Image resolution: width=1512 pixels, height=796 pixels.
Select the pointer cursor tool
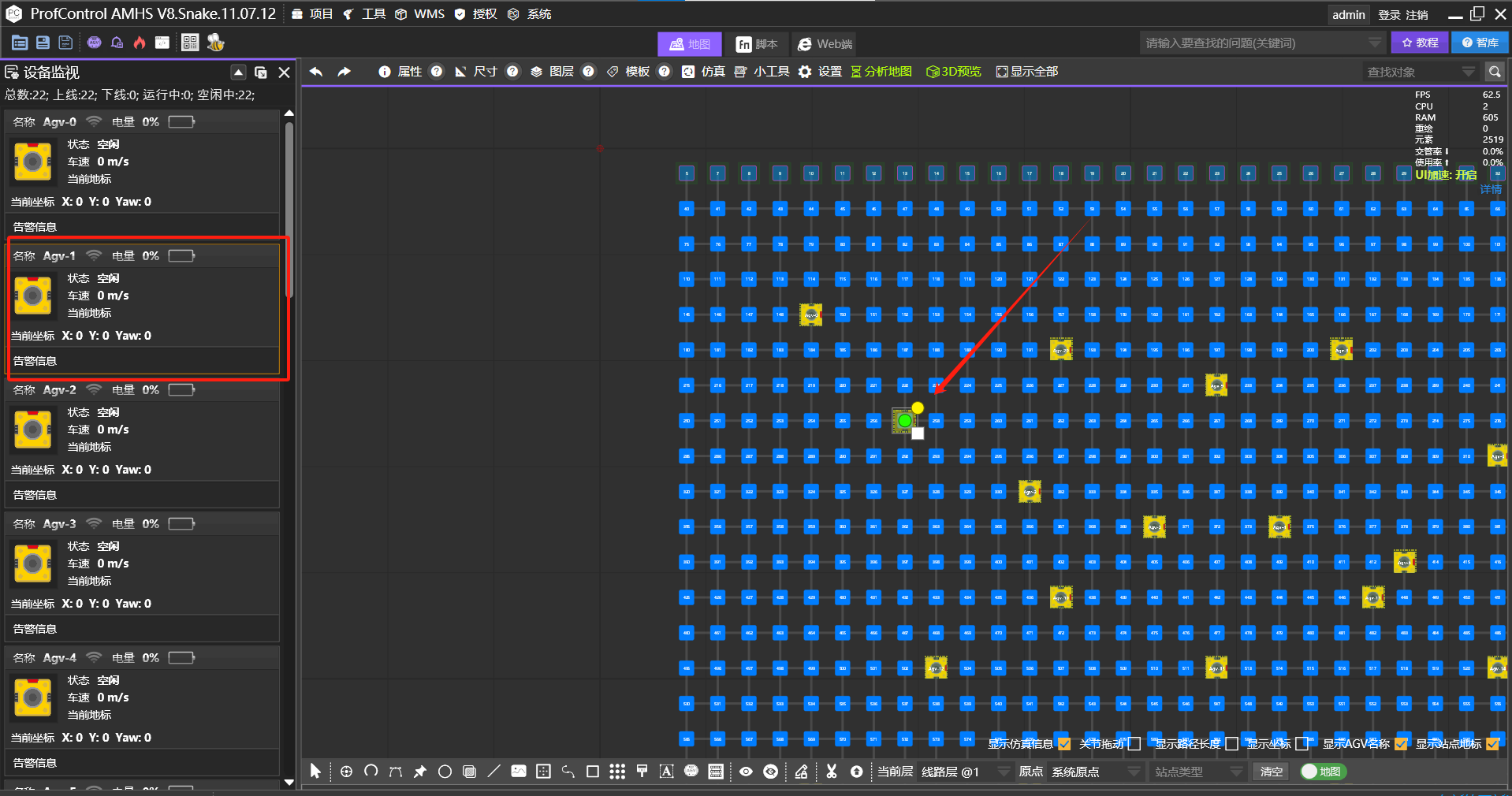click(x=315, y=772)
